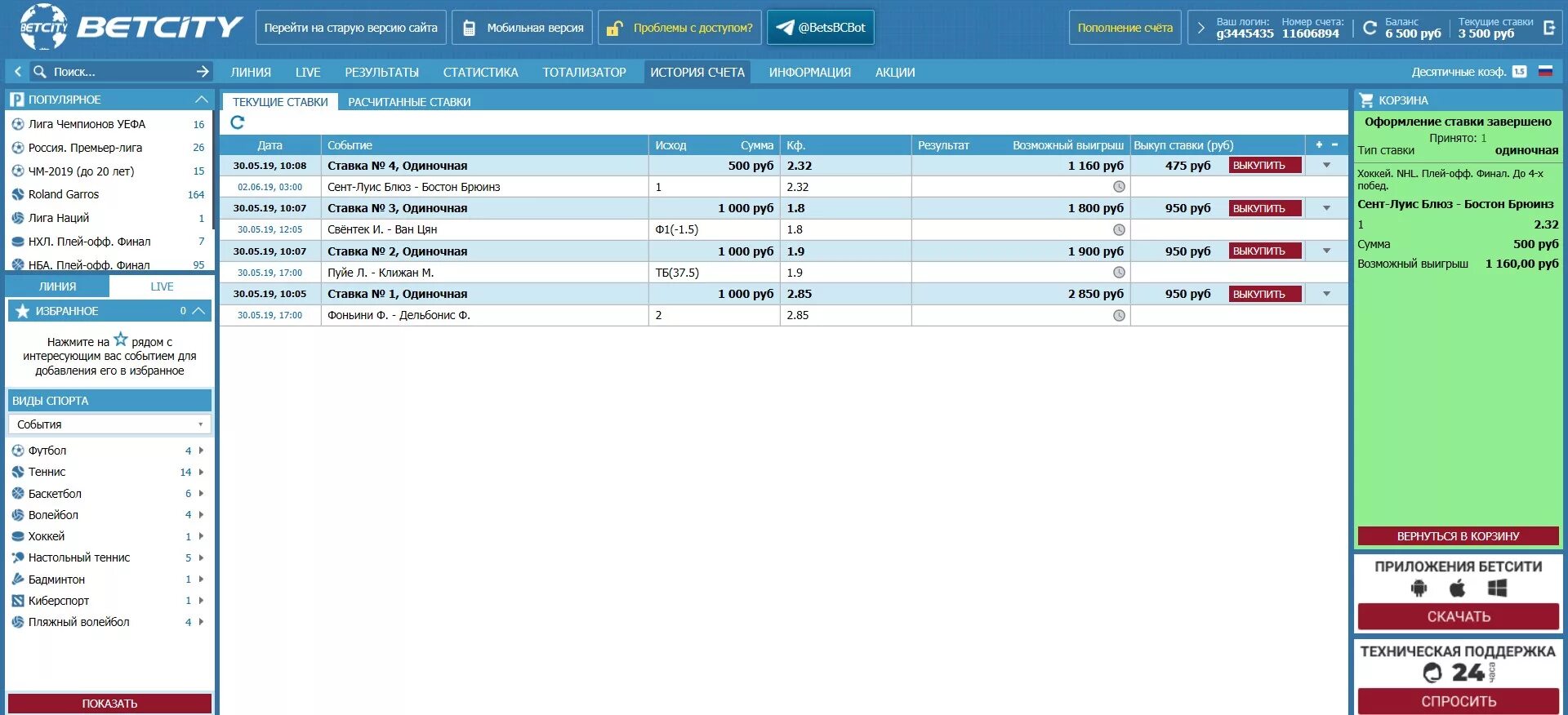Click the plus icon in table header
1568x715 pixels.
tap(1319, 144)
